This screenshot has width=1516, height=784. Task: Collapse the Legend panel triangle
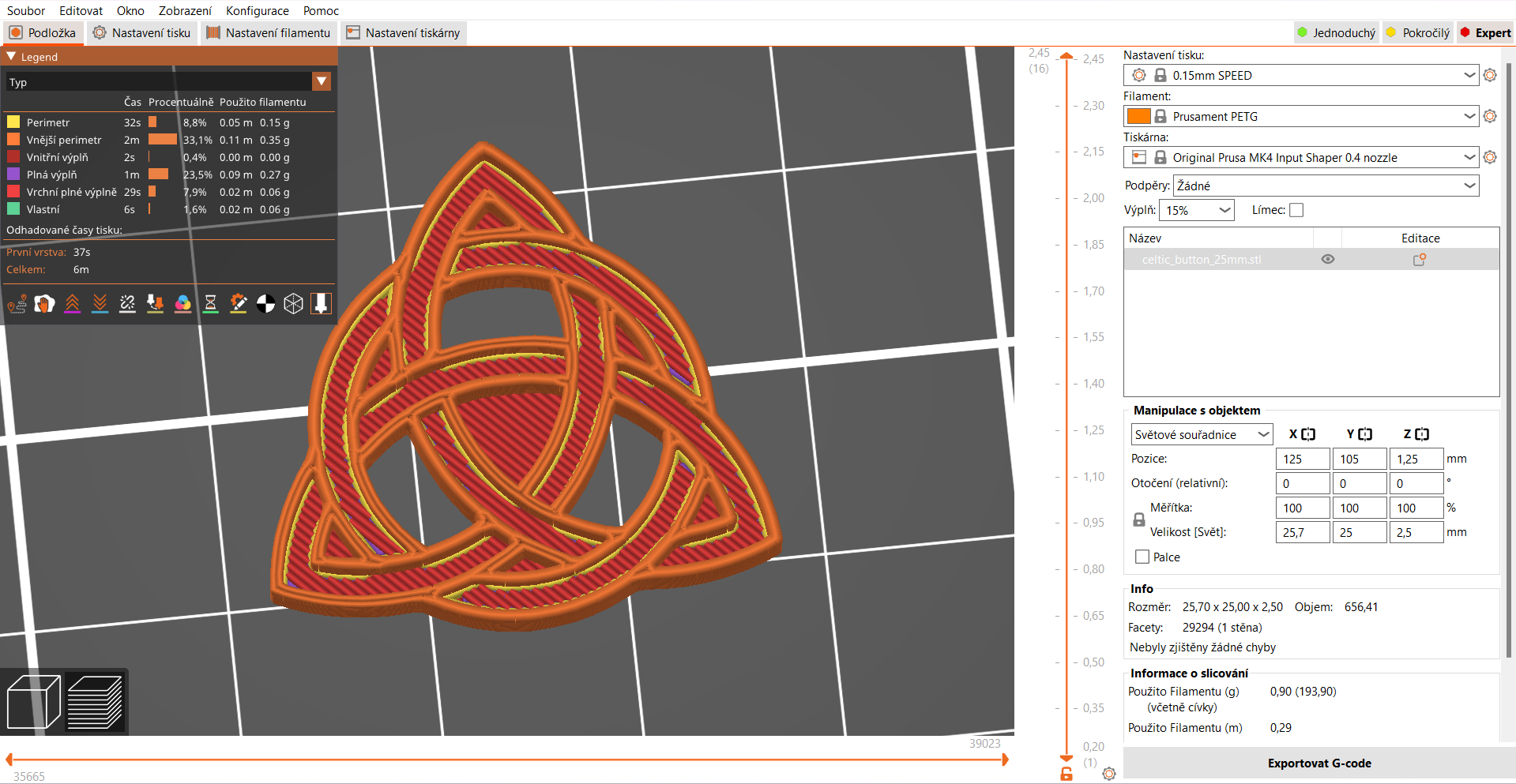[x=11, y=57]
